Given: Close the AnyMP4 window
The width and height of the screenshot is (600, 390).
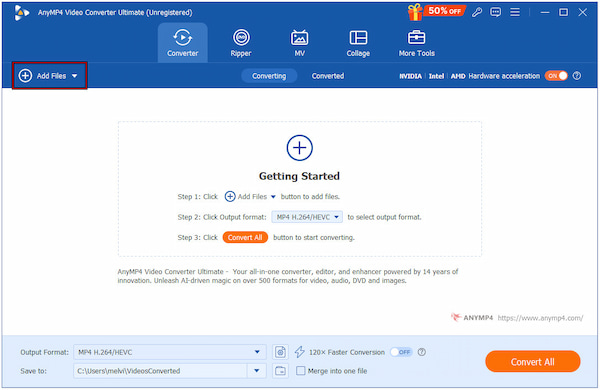Looking at the screenshot, I should pos(582,12).
